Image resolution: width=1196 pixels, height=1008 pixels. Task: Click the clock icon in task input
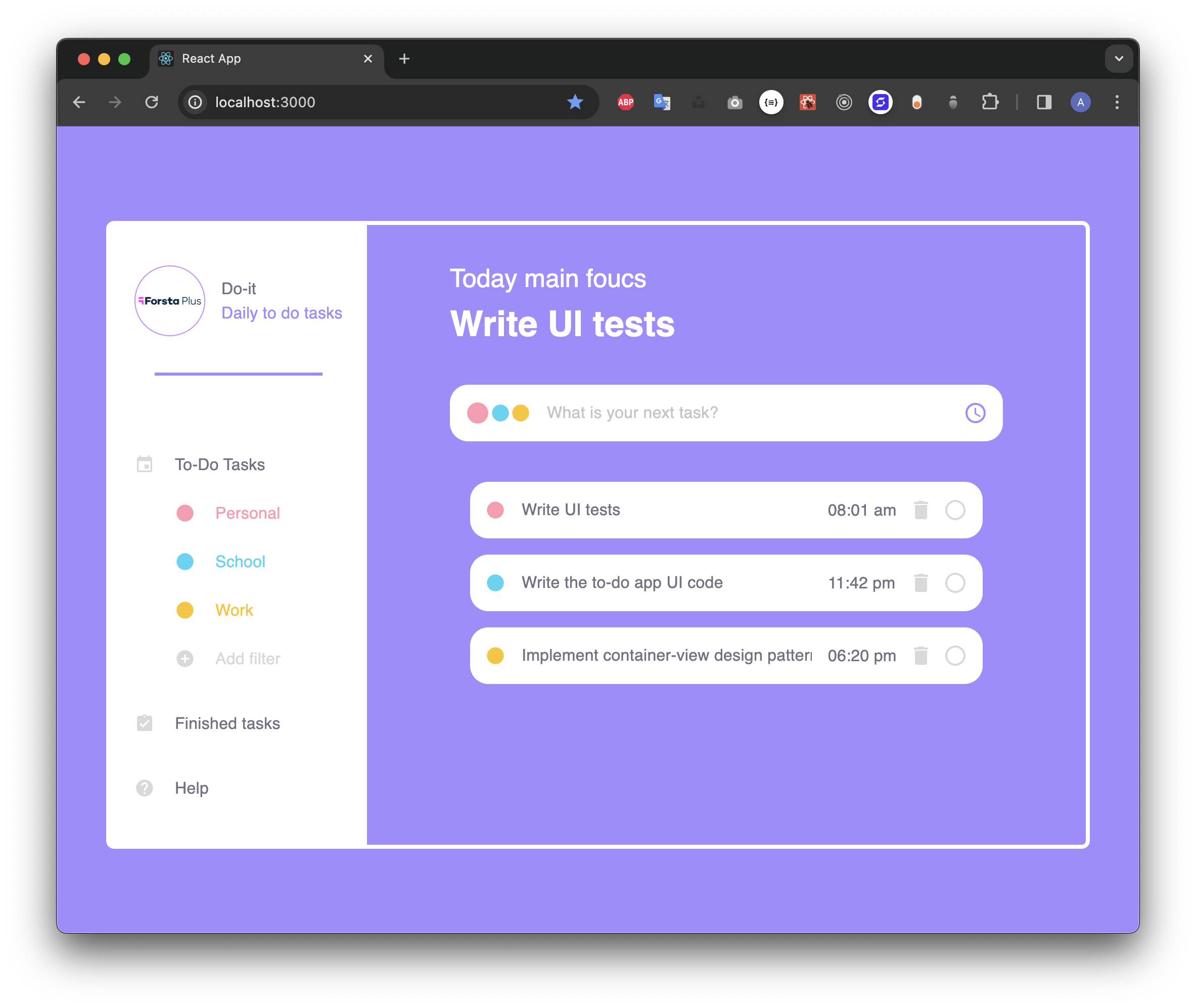click(x=975, y=413)
